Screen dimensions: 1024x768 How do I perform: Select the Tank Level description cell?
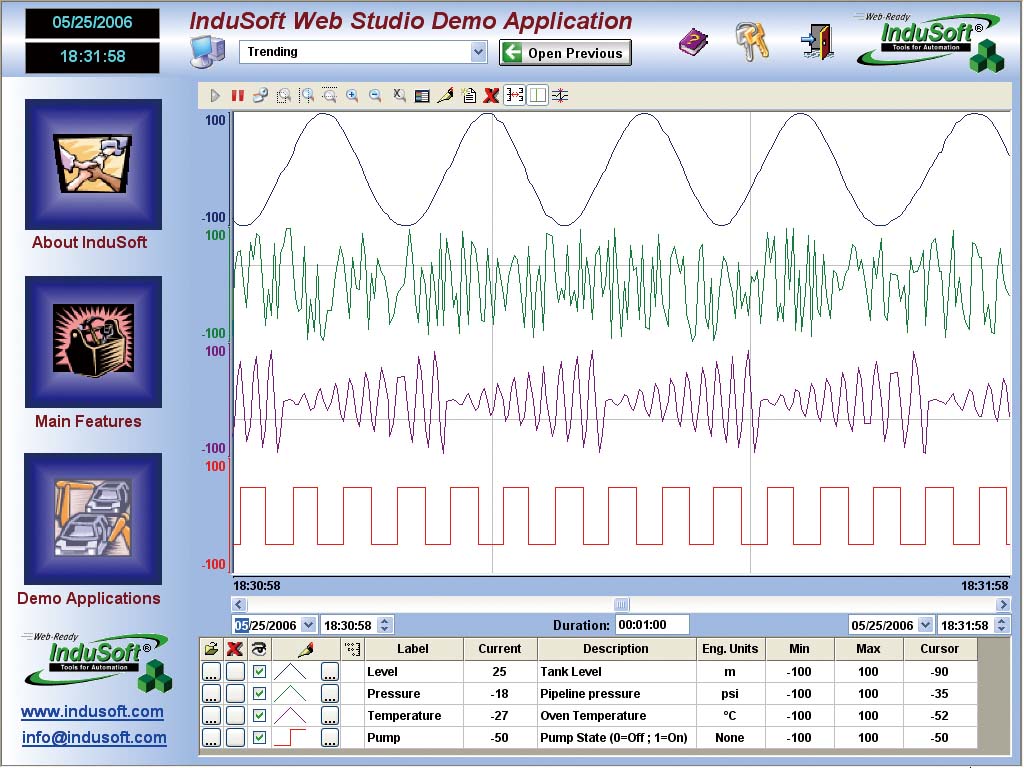[616, 671]
